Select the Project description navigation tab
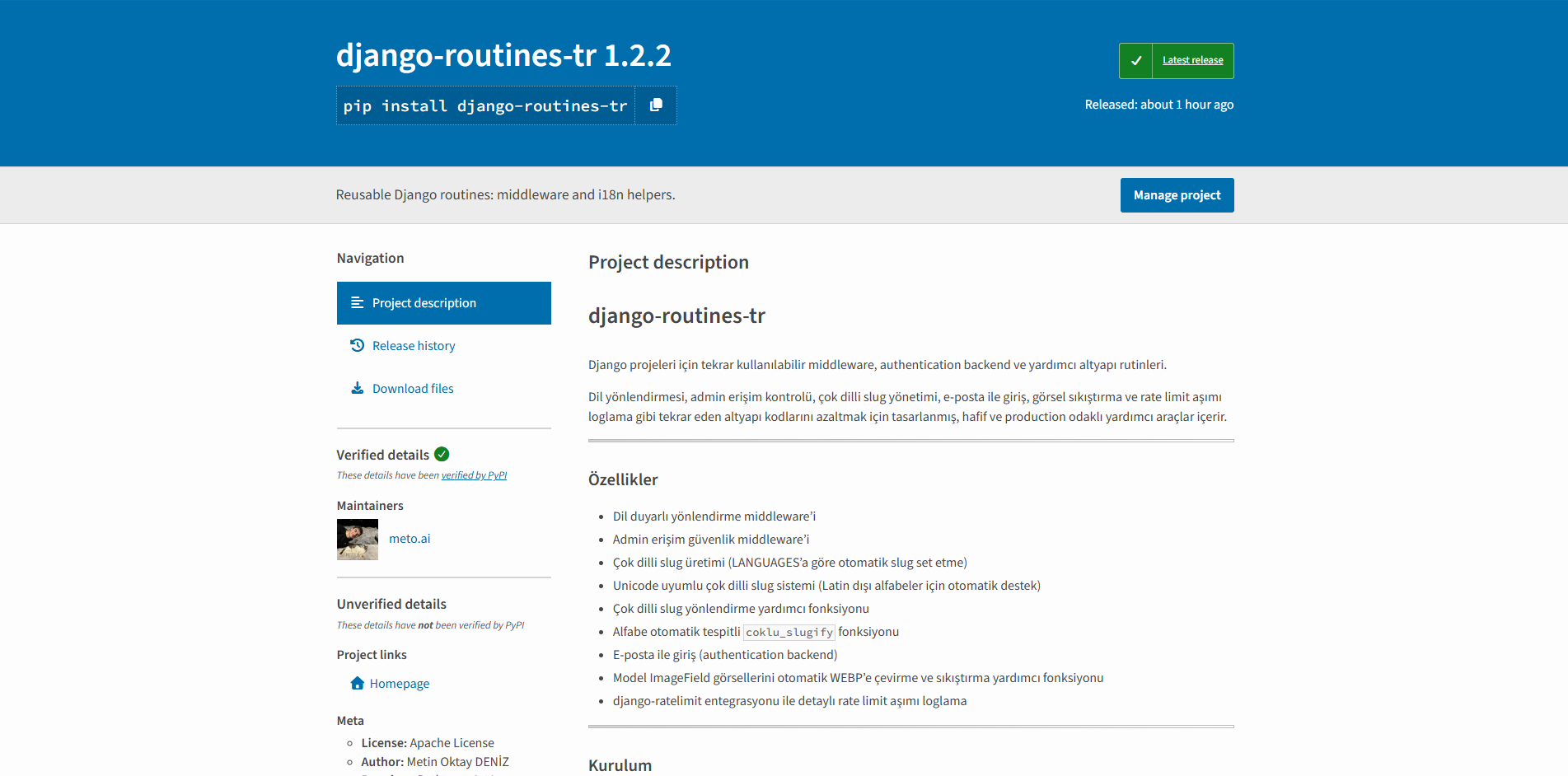Screen dimensions: 1568x776 444,303
